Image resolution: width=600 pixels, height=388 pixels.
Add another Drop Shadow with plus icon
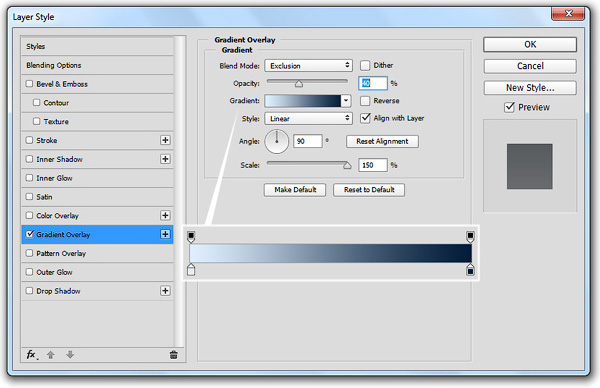(x=165, y=291)
